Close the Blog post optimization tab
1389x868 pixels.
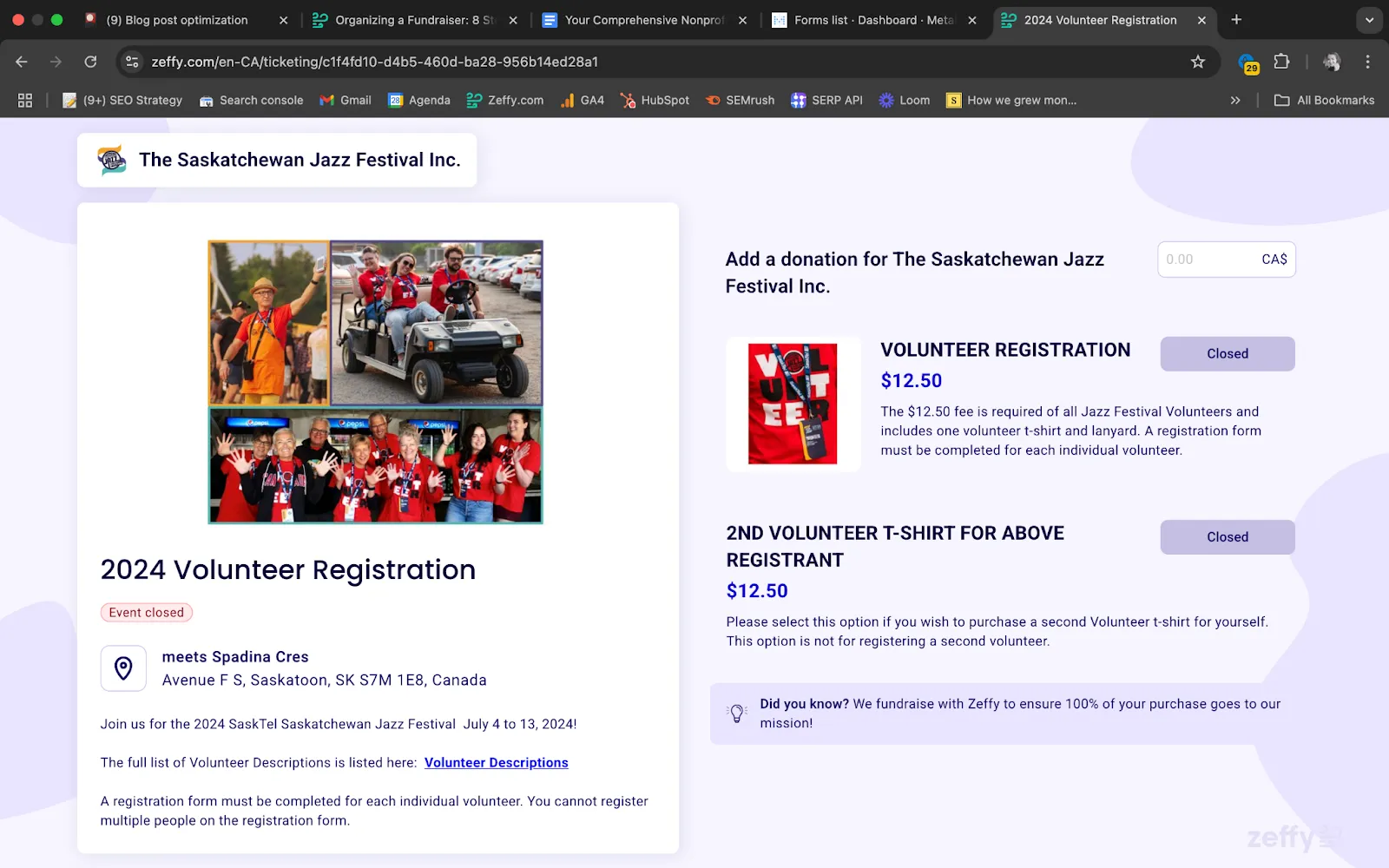(x=283, y=20)
